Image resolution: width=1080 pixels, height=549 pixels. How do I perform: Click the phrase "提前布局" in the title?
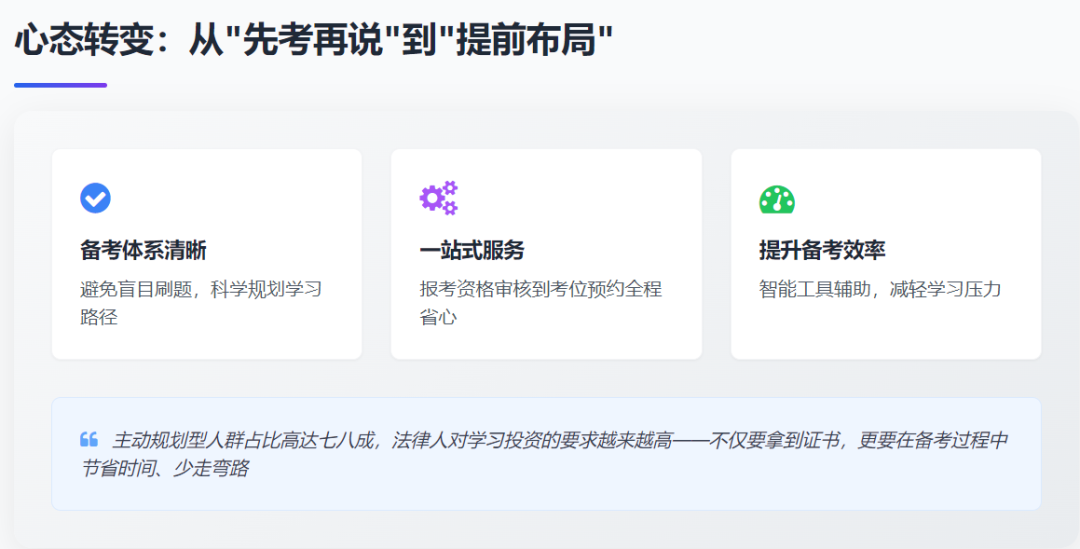tap(532, 42)
